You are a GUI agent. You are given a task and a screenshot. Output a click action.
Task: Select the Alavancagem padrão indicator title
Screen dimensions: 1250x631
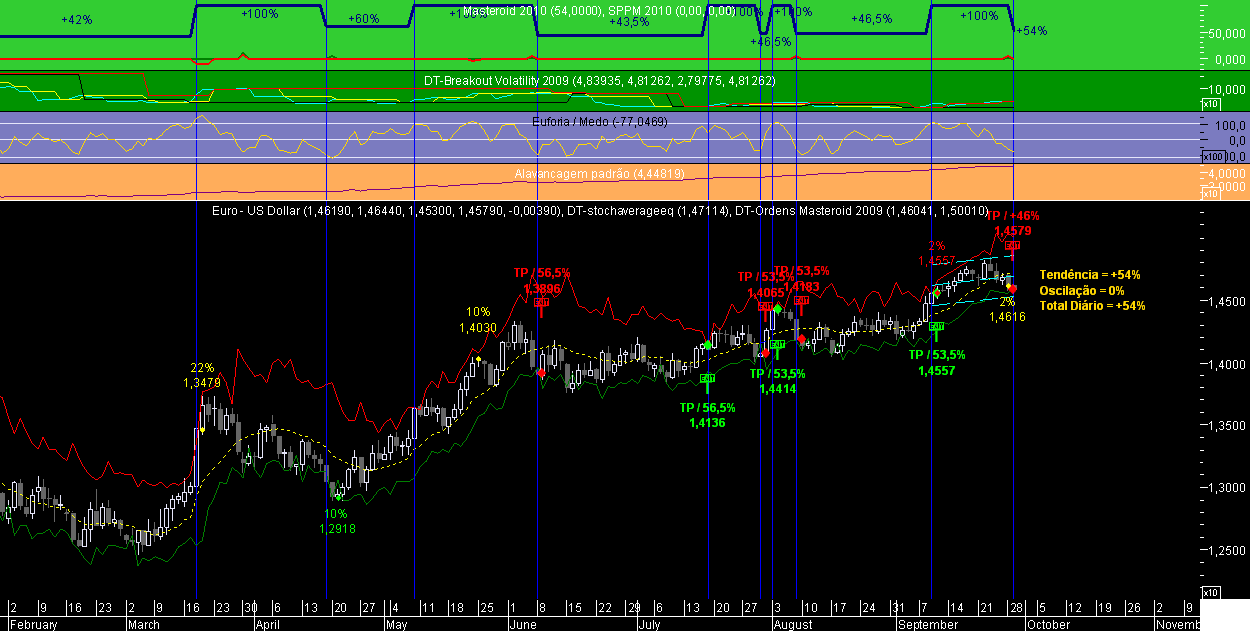click(x=599, y=173)
